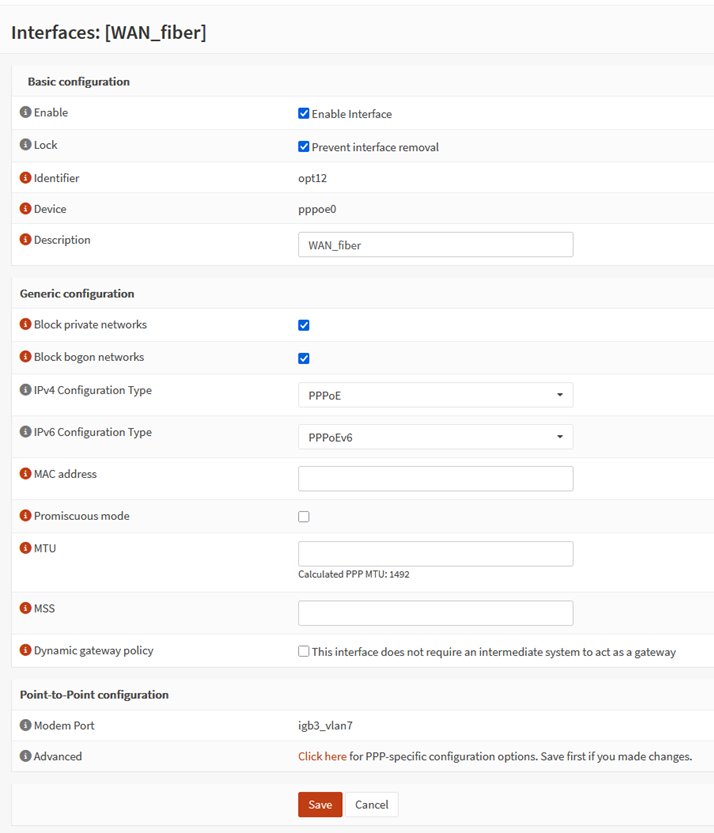Screen dimensions: 714x833
Task: Click the info icon next to MTU
Action: [26, 548]
